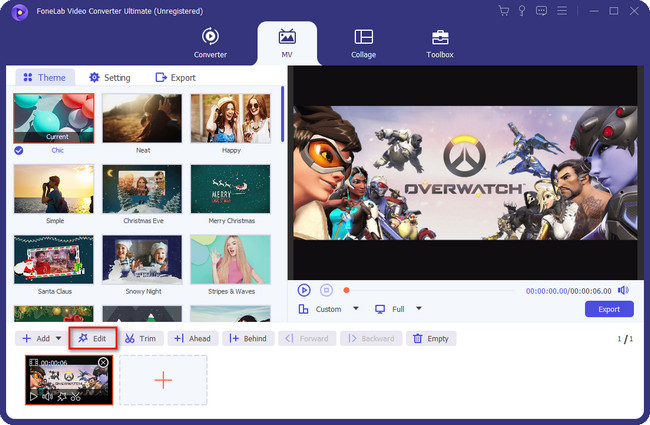Click the Chic theme checkmark

coord(19,151)
